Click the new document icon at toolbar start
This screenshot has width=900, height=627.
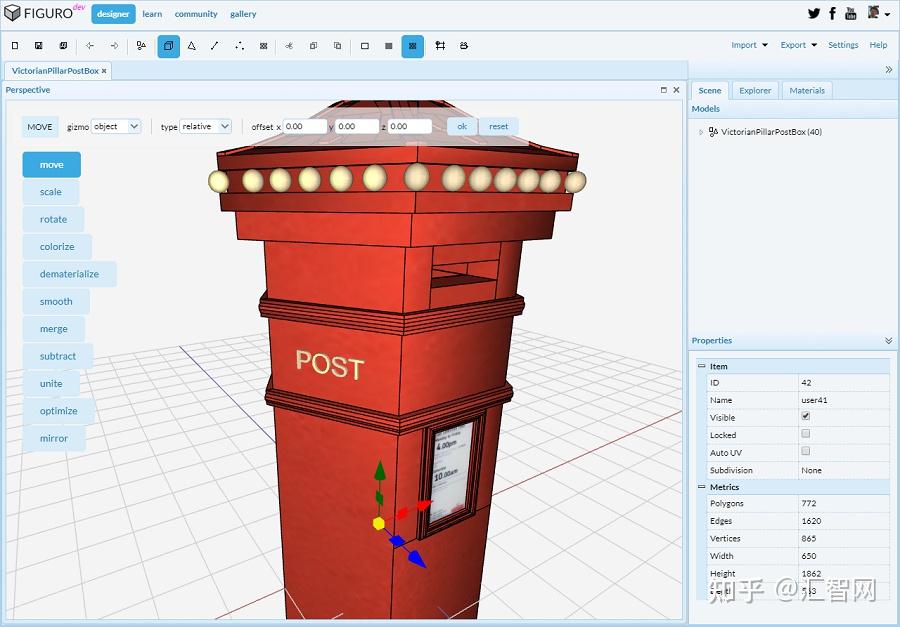[x=13, y=46]
